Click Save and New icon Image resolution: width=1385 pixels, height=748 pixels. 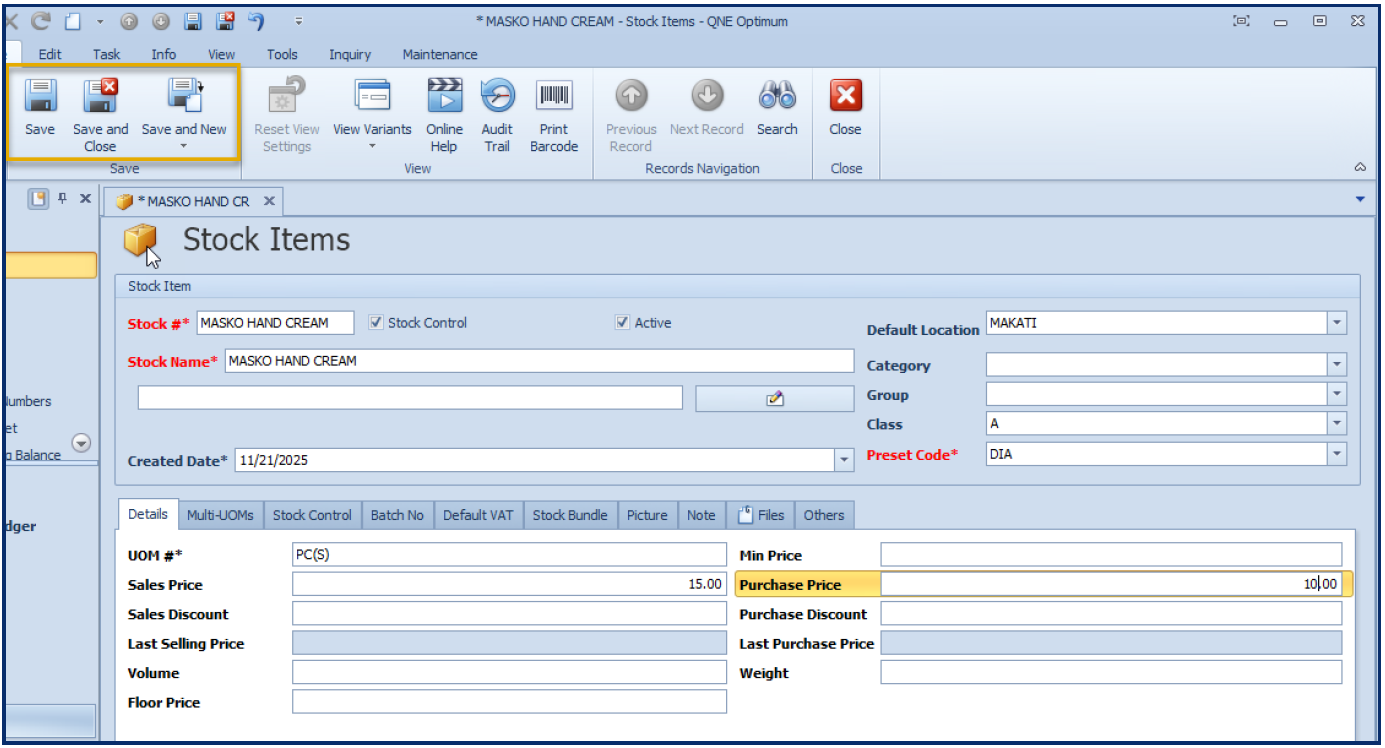coord(184,96)
